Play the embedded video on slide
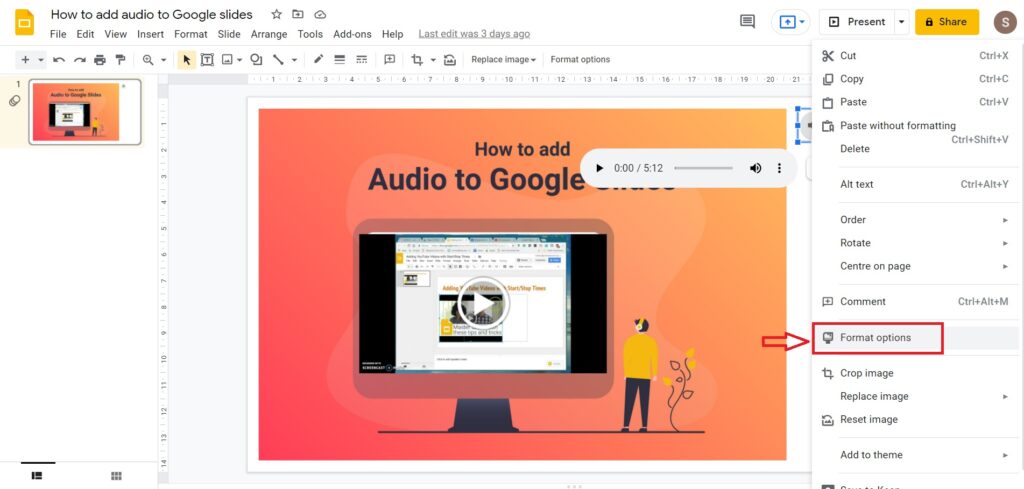This screenshot has height=489, width=1024. [x=483, y=302]
